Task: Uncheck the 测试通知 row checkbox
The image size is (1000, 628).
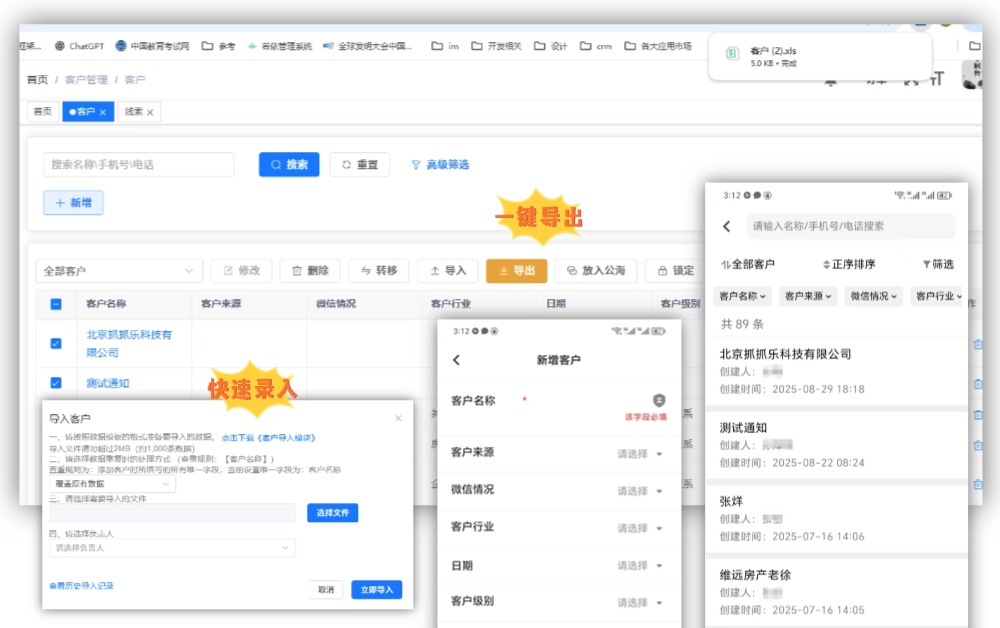Action: coord(56,383)
